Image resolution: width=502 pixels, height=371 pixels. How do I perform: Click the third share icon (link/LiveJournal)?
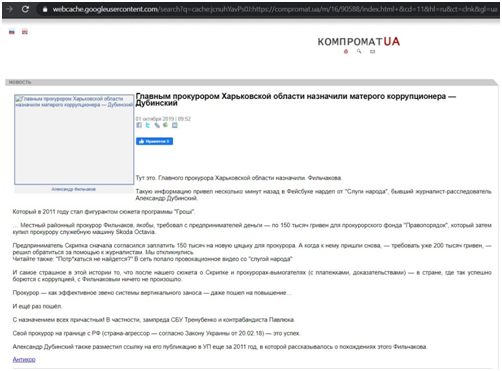click(157, 125)
